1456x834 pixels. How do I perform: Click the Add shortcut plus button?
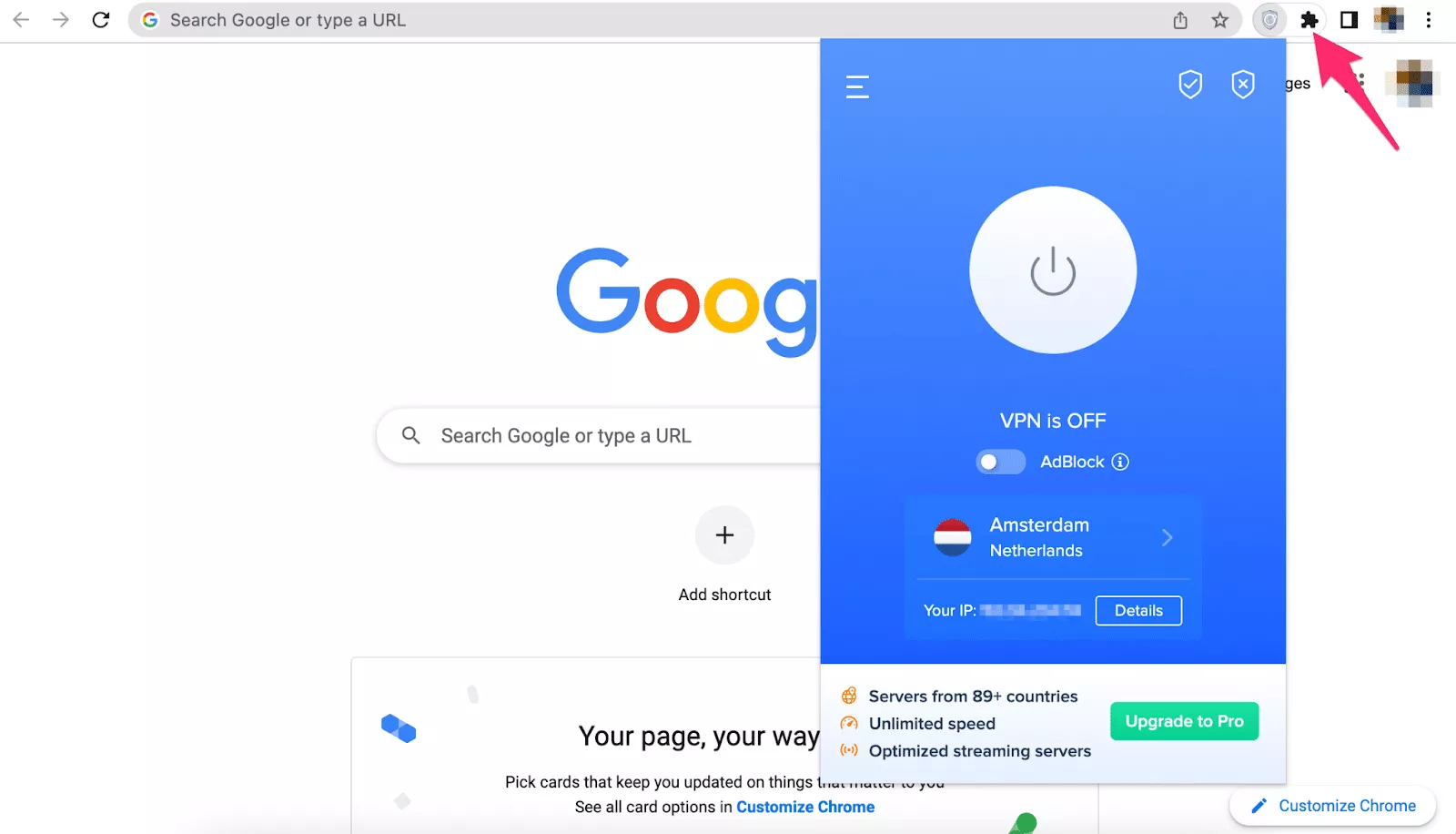(724, 535)
